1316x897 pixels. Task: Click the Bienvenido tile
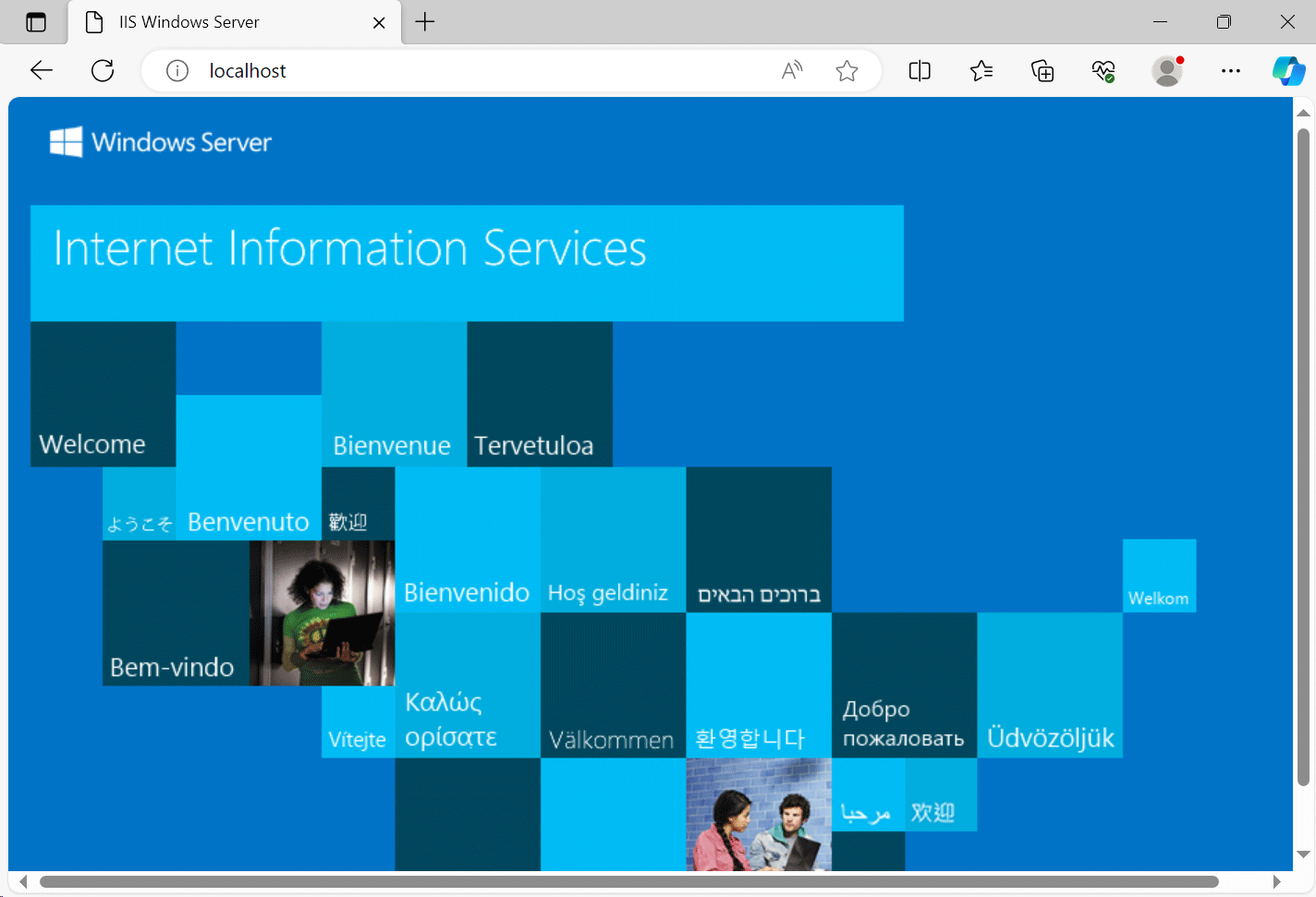pos(468,539)
